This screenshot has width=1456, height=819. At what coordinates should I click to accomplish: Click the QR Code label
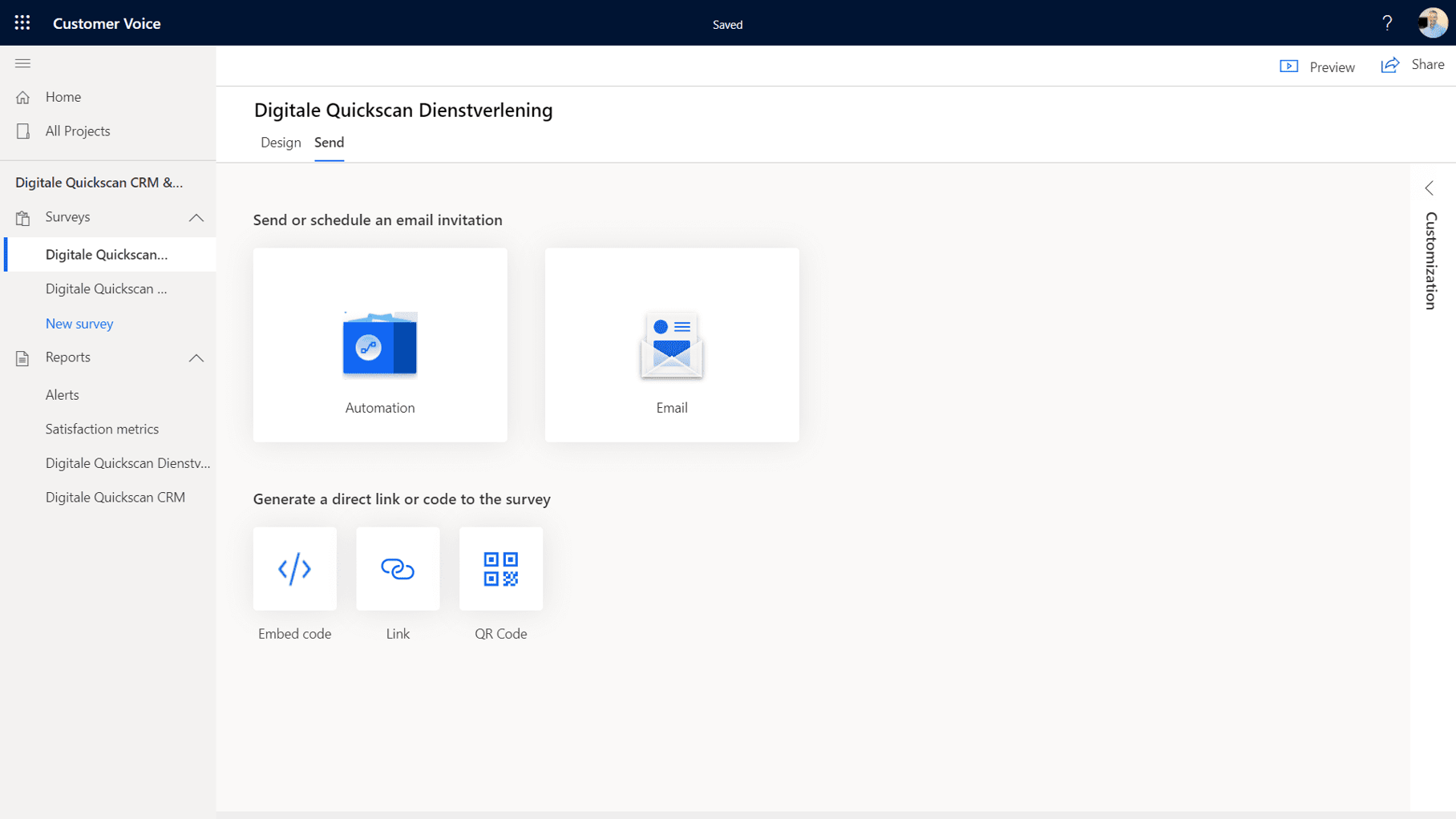click(x=501, y=634)
